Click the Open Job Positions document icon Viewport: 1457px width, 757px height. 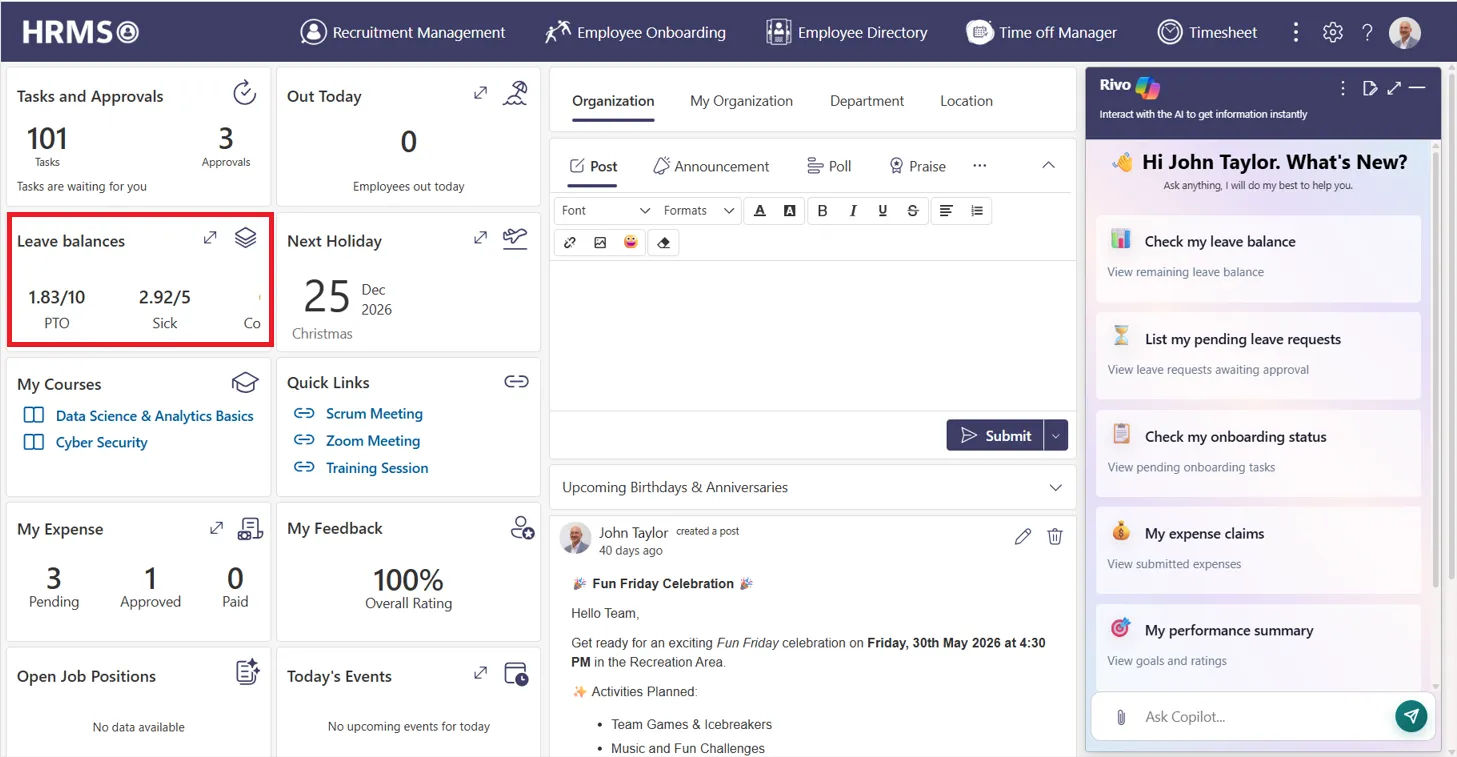click(247, 672)
